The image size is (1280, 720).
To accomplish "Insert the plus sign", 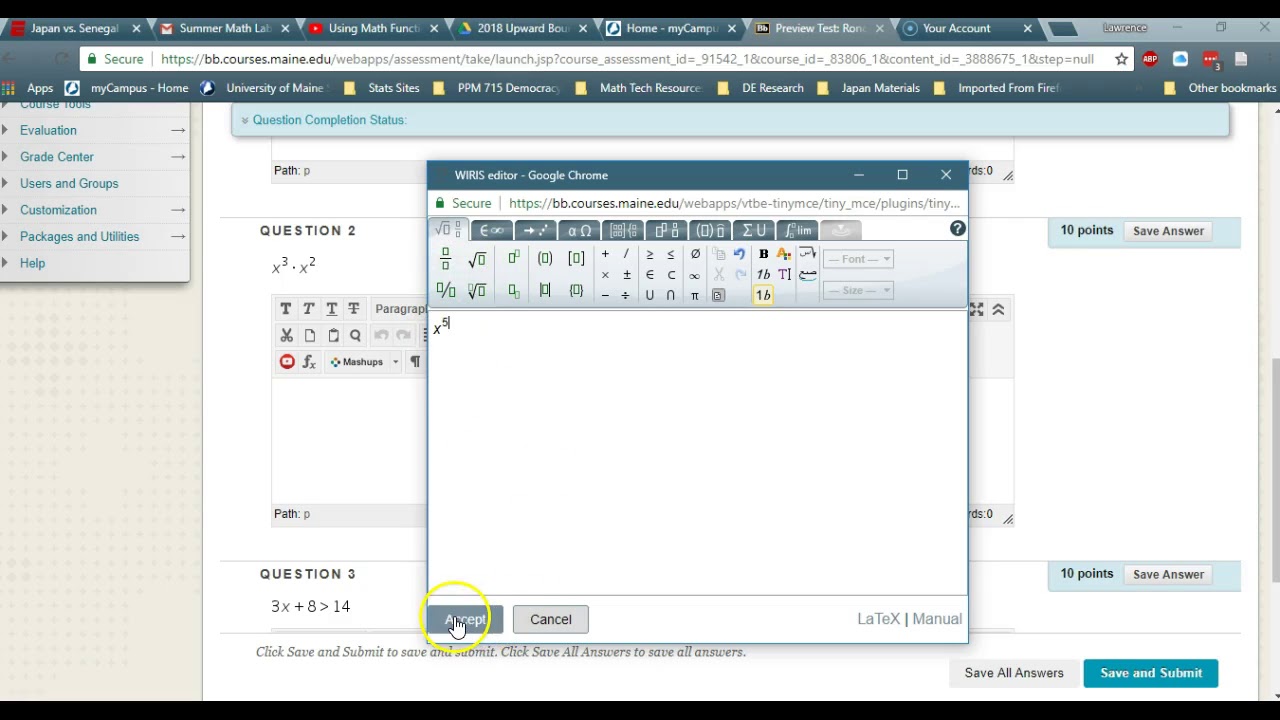I will [605, 254].
